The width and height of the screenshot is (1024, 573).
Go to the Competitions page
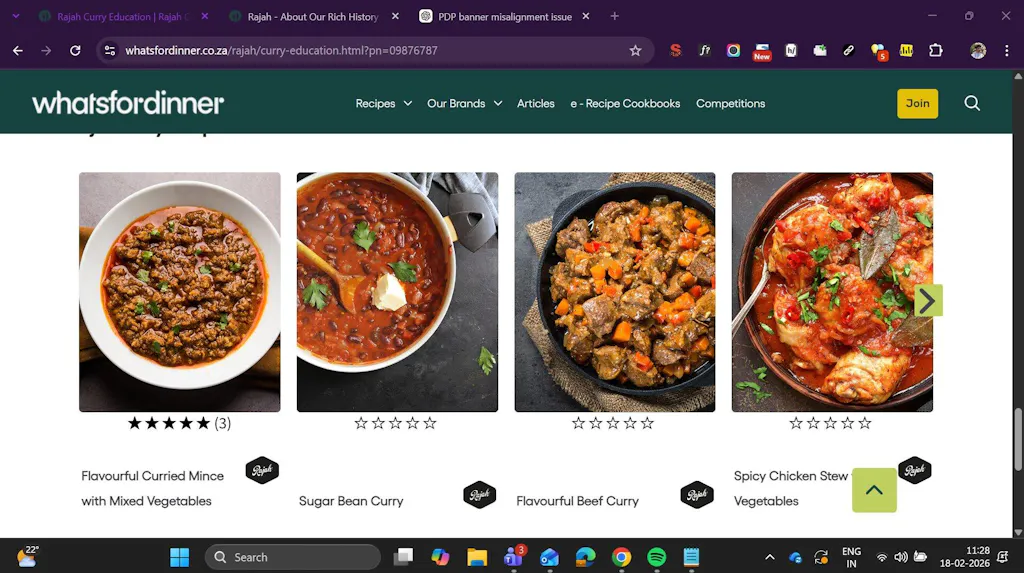730,103
